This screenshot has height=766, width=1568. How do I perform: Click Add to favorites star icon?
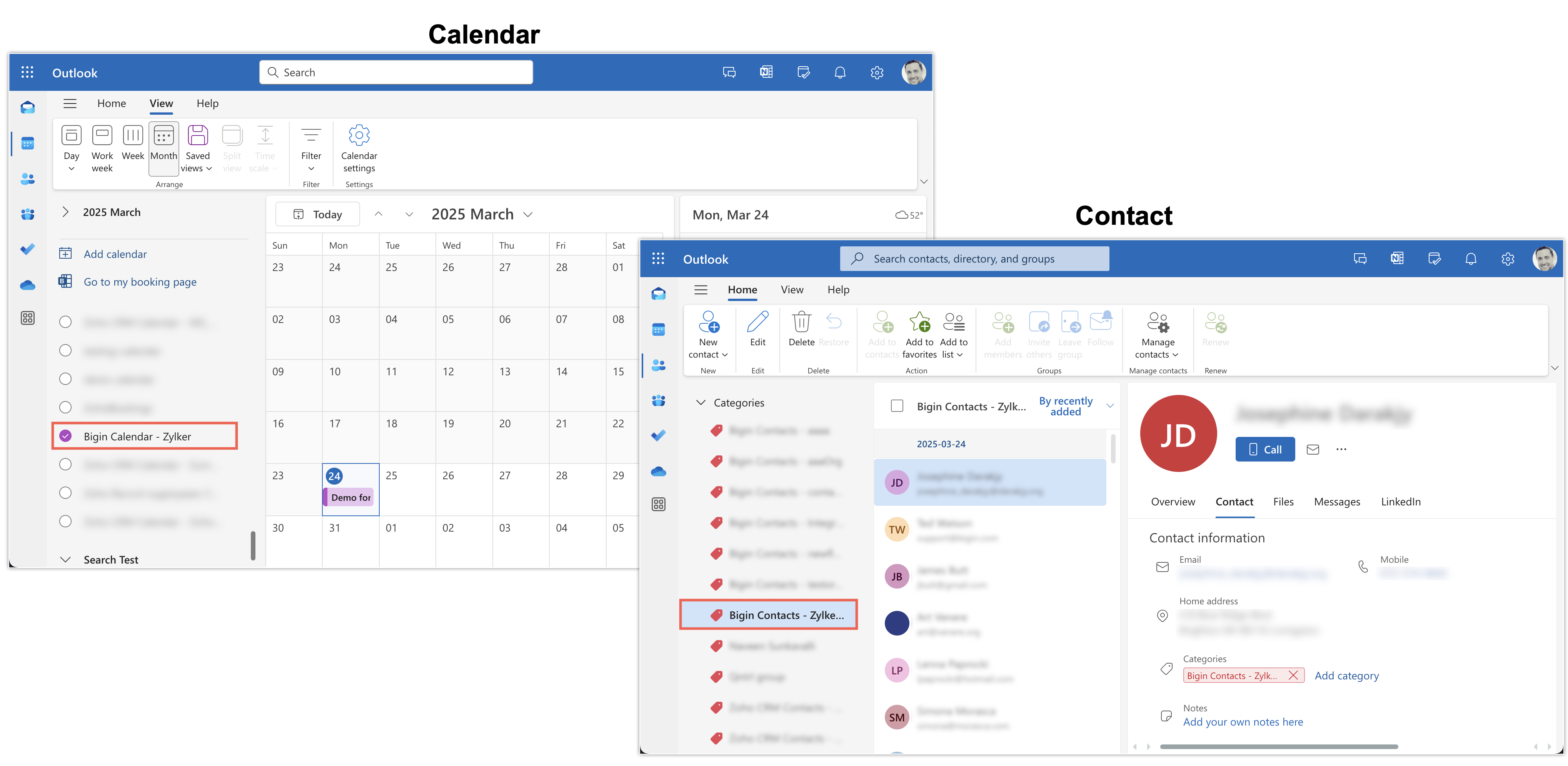click(919, 323)
